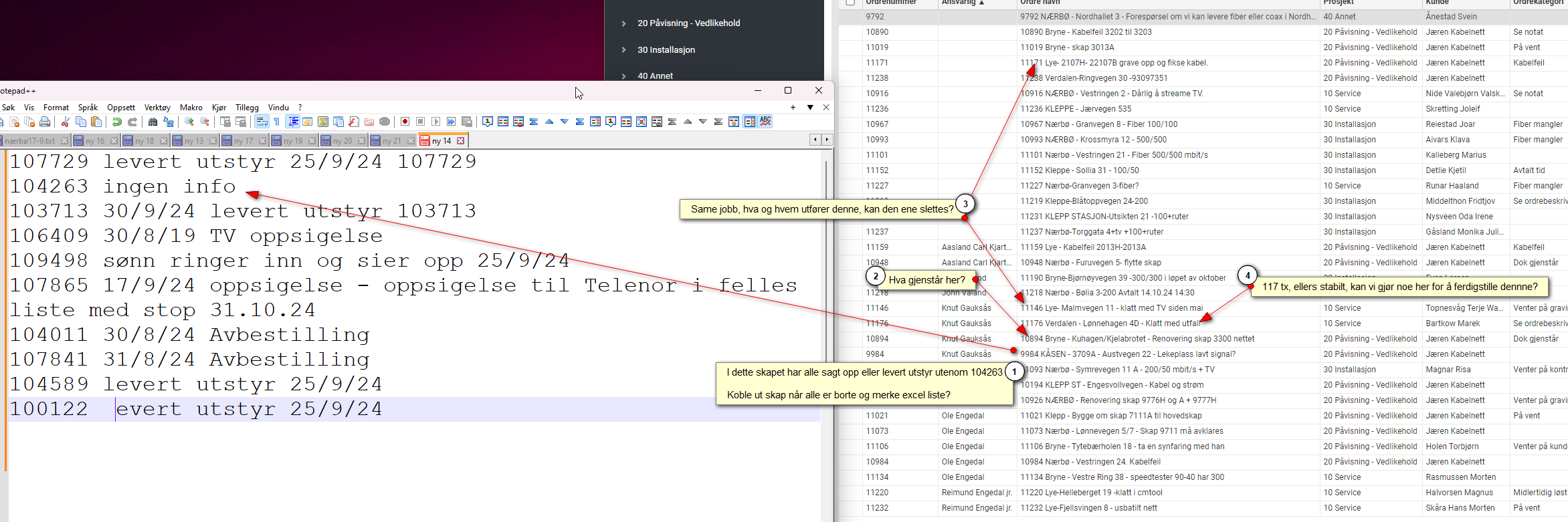The width and height of the screenshot is (1568, 522).
Task: Click the run macro multiple times icon
Action: [451, 122]
